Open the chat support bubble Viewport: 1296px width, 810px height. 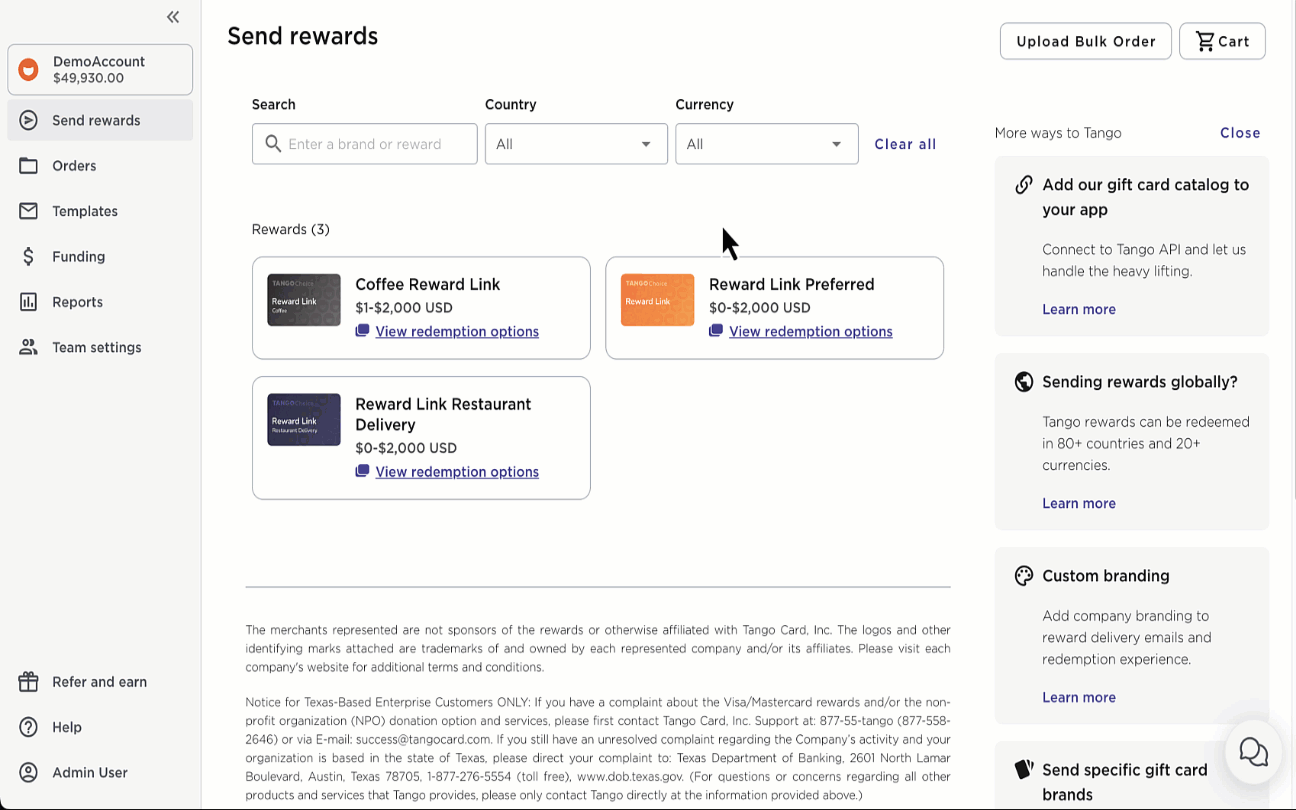pyautogui.click(x=1253, y=751)
